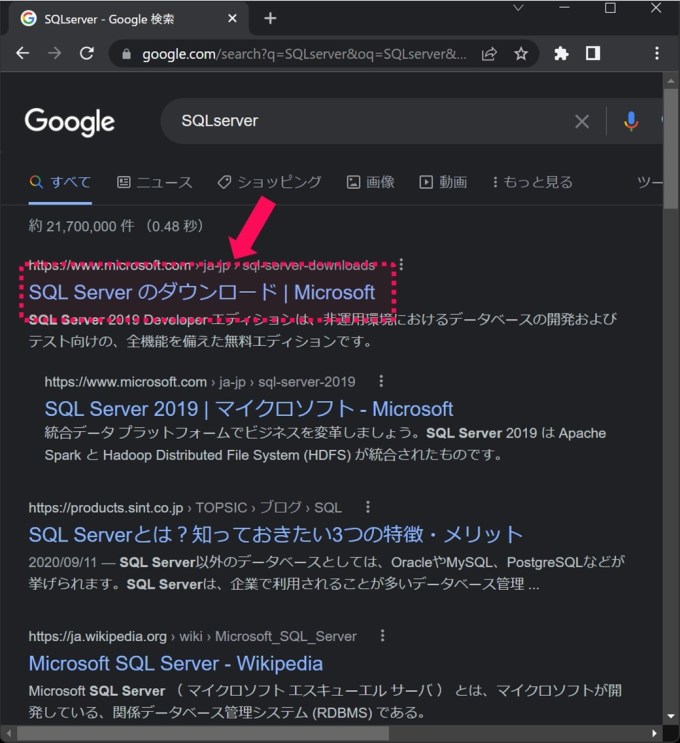This screenshot has height=743, width=680.
Task: Open the Chrome three-dot menu
Action: coord(656,53)
